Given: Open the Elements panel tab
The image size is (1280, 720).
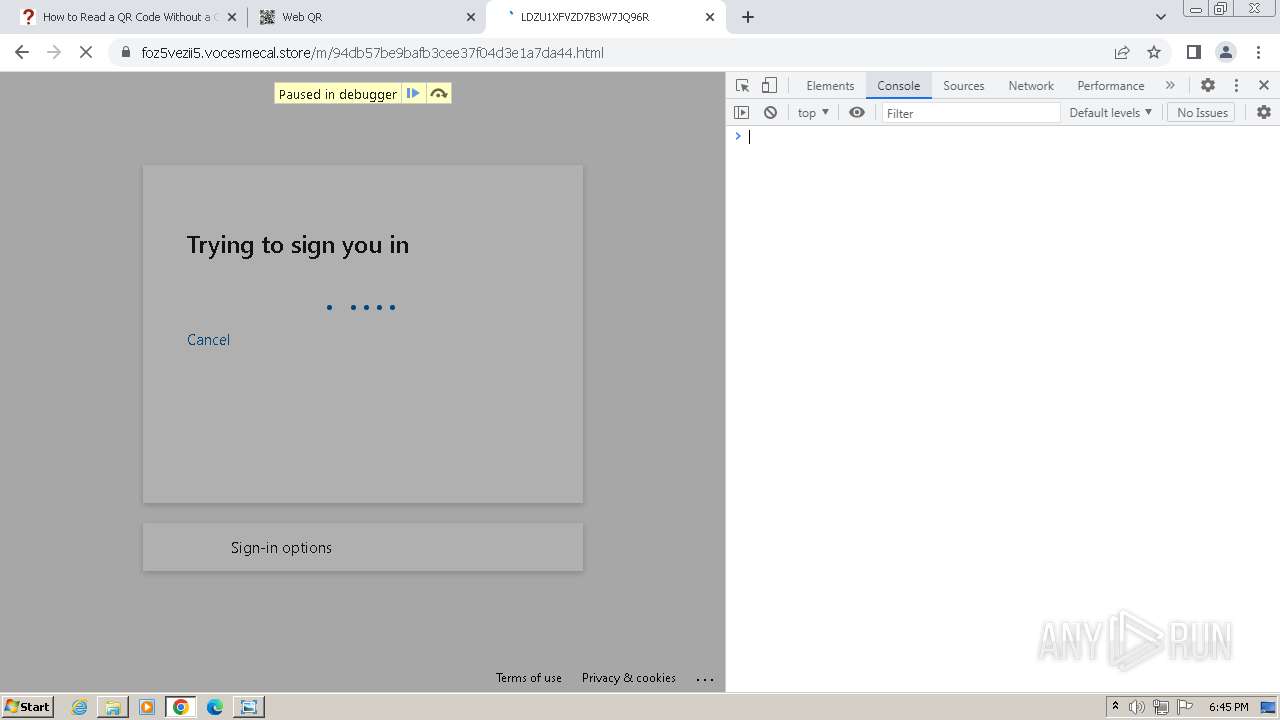Looking at the screenshot, I should pyautogui.click(x=830, y=86).
